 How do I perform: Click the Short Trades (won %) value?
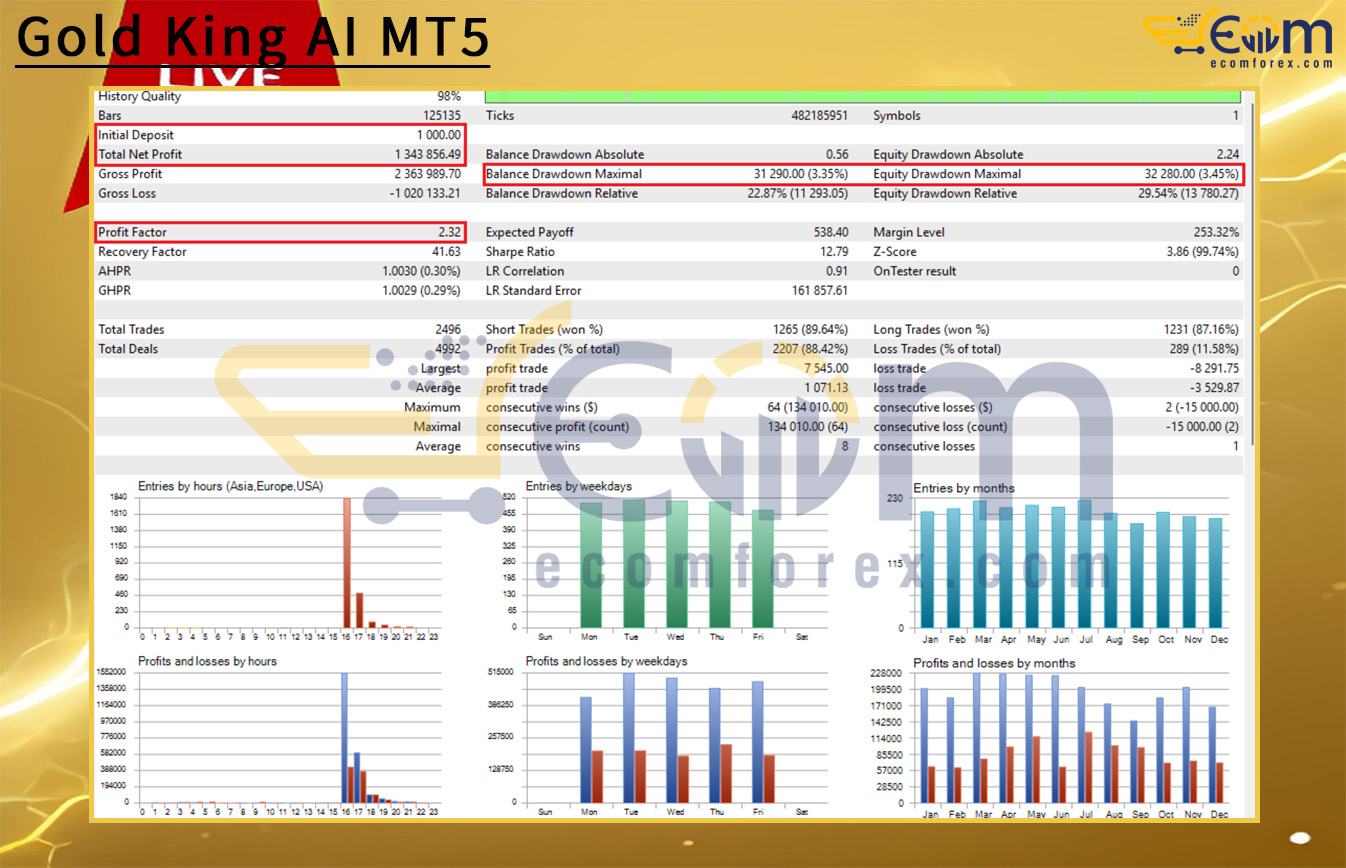pyautogui.click(x=811, y=329)
